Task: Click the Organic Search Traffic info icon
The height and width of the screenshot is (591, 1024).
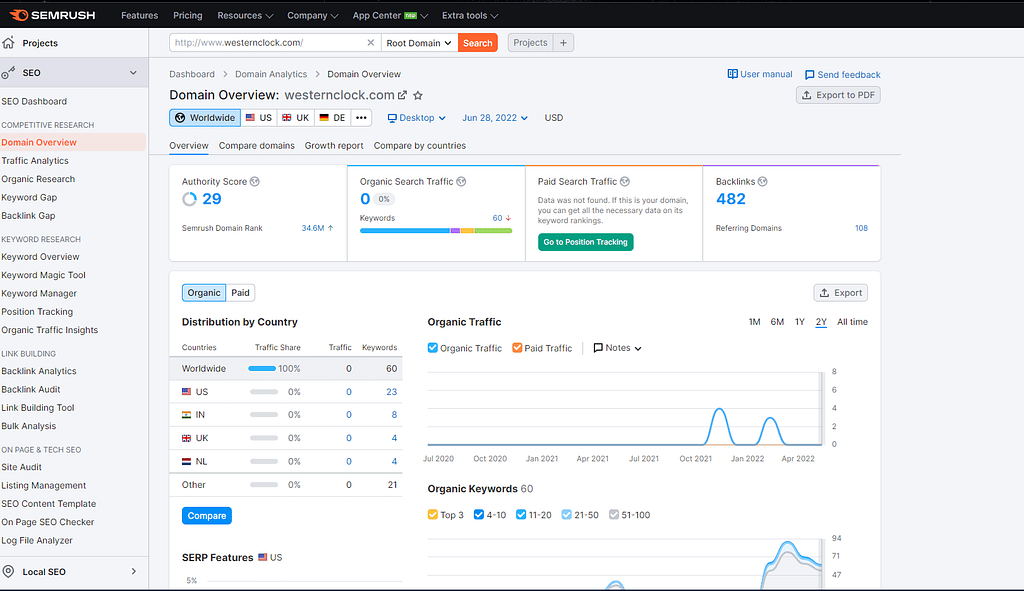Action: pyautogui.click(x=461, y=182)
